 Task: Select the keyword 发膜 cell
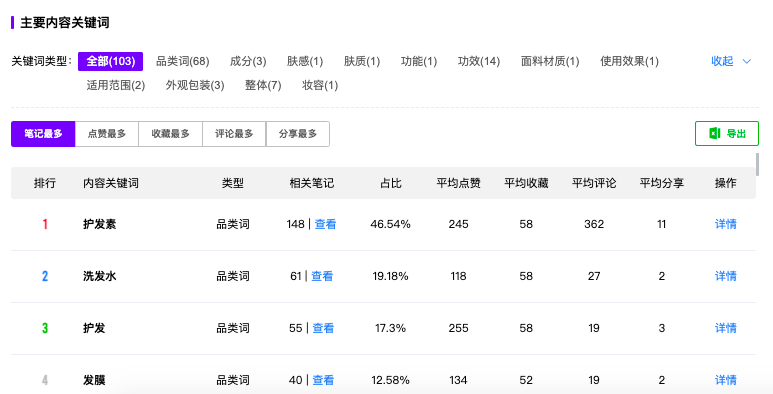pos(94,380)
